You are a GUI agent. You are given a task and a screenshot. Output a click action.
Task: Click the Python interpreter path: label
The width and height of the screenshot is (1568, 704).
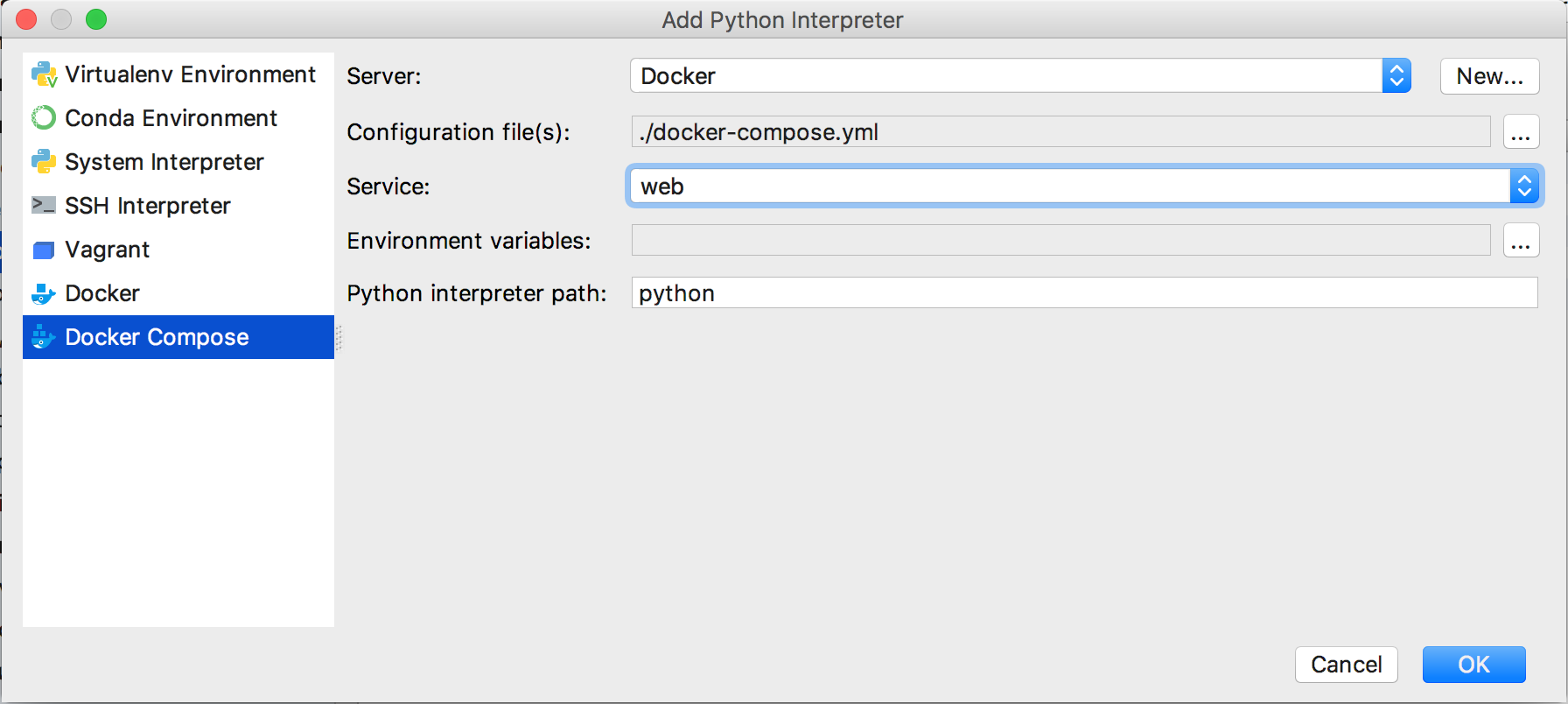[x=476, y=293]
